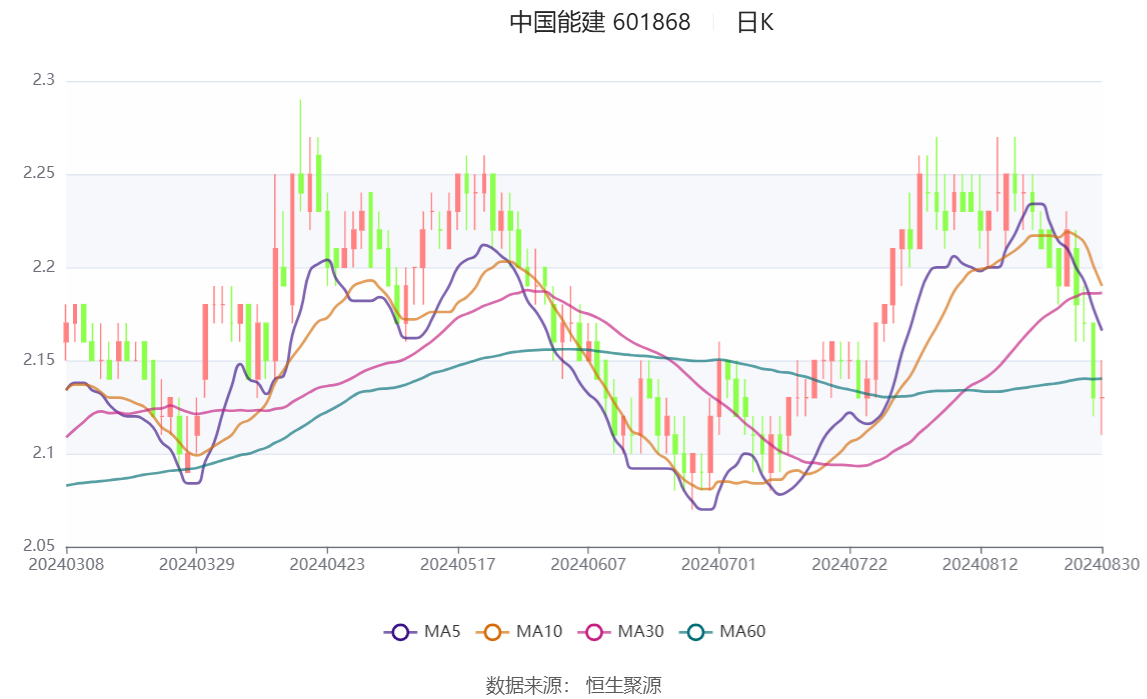Click the data source text 数据来源: 恒生聚源
Viewport: 1147px width, 699px height.
coord(574,685)
